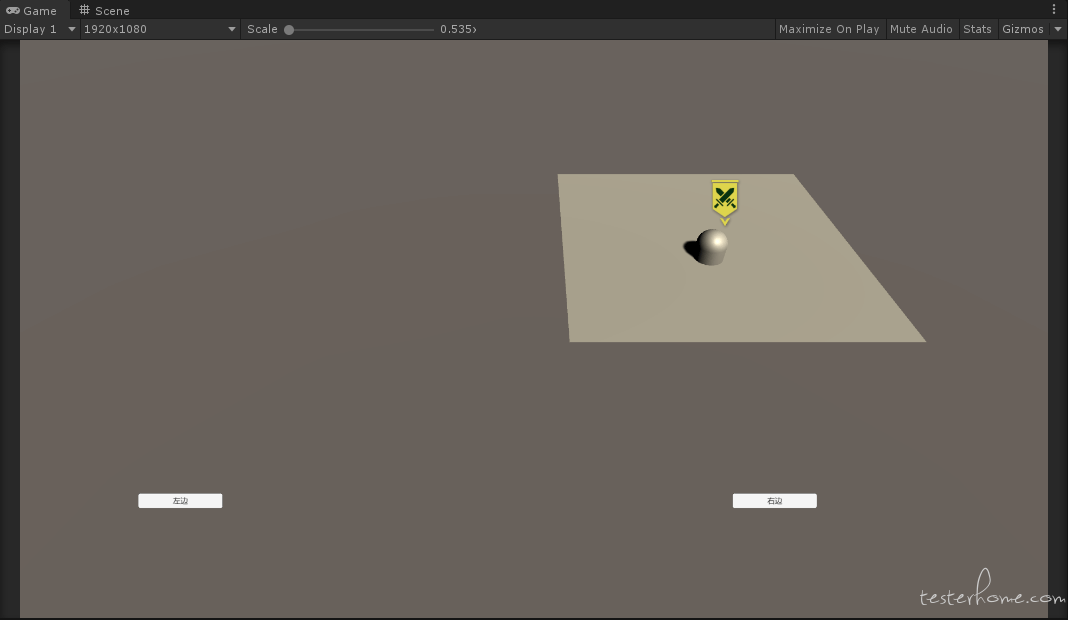Viewport: 1068px width, 620px height.
Task: Toggle the Stats overlay
Action: click(x=977, y=29)
